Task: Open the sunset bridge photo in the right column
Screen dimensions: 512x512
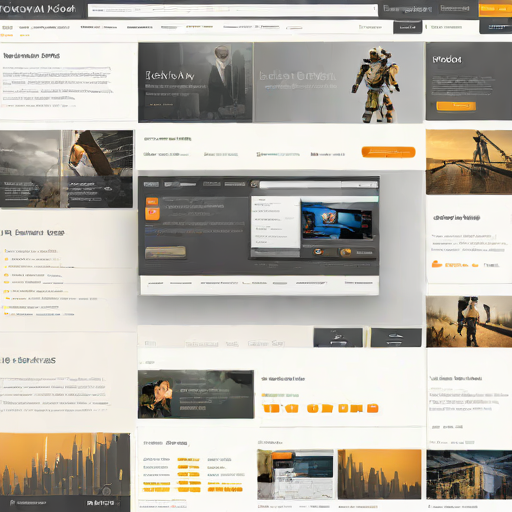Action: coord(469,162)
